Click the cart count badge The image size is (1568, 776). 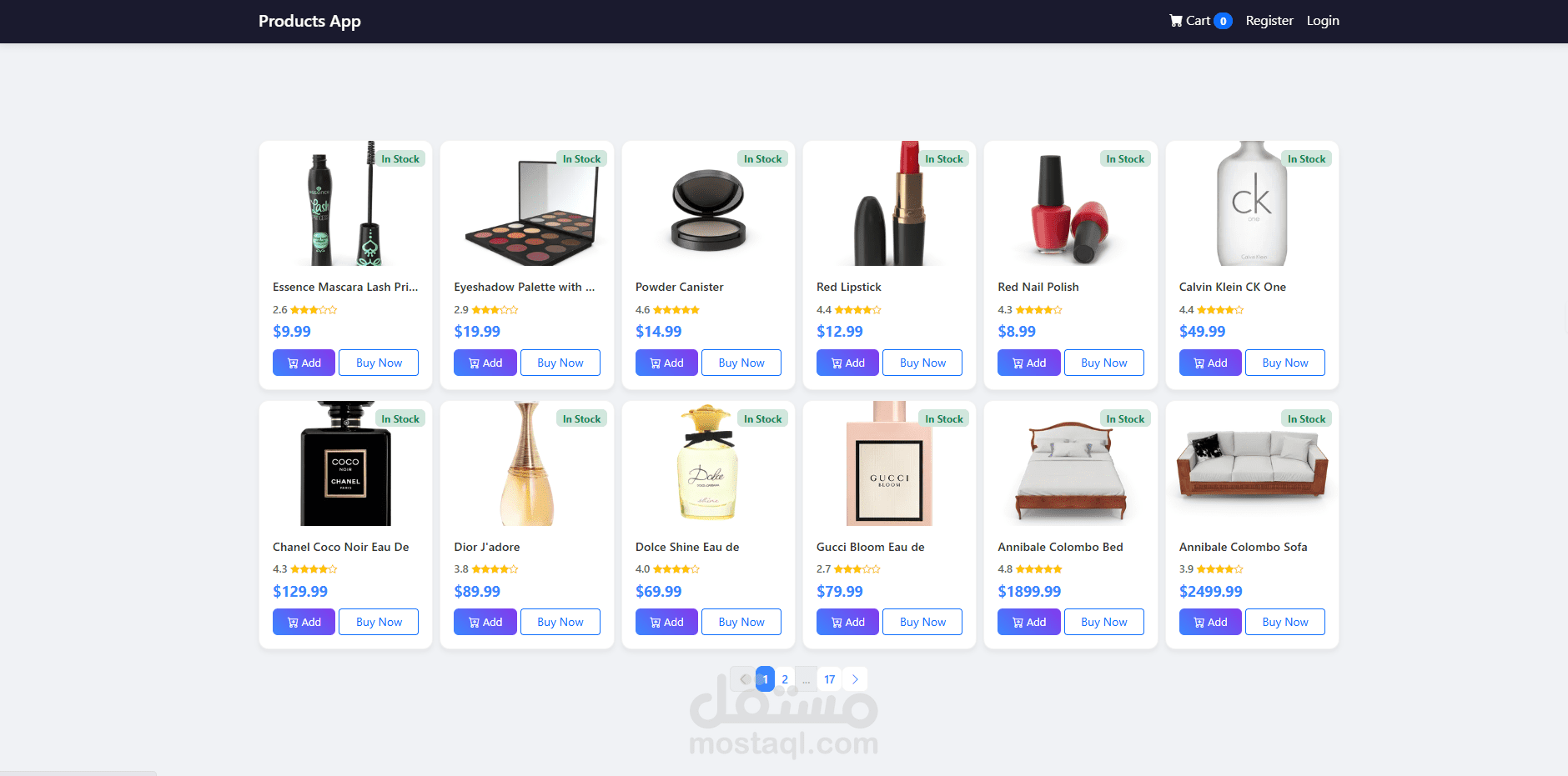click(x=1223, y=21)
